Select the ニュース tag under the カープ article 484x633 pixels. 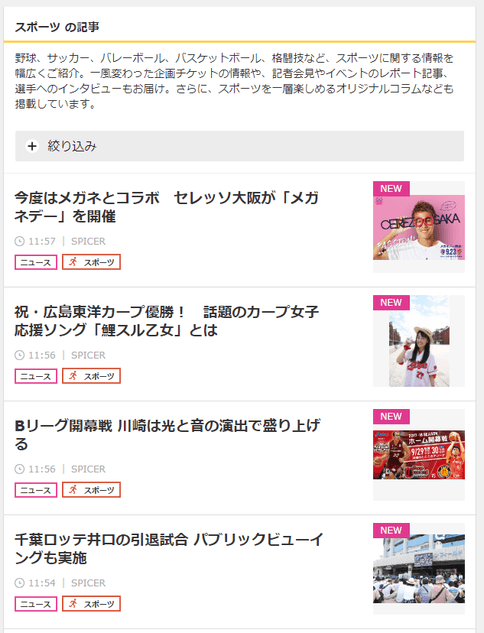[36, 376]
